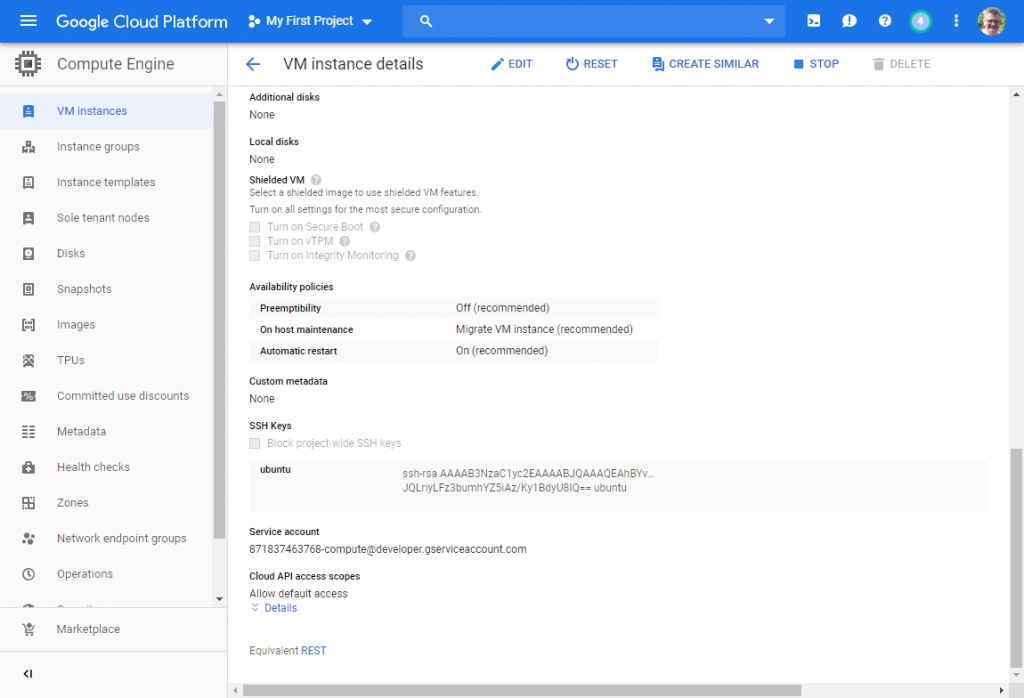Click the Migrate VM instance (recommended) value

(x=544, y=329)
